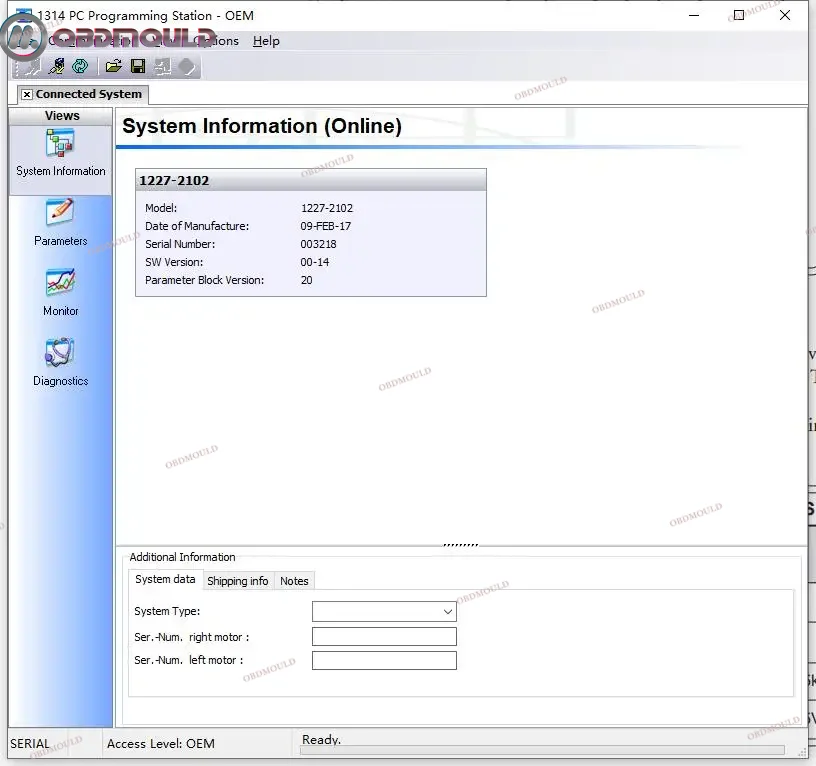Open the Help menu

[266, 41]
